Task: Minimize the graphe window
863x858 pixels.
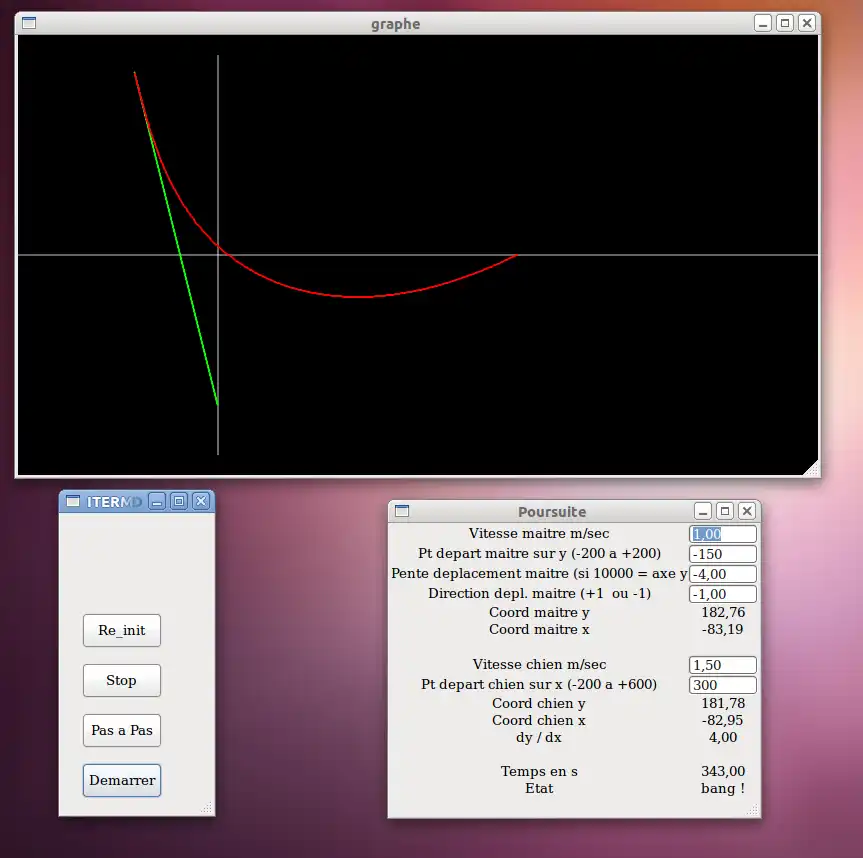Action: click(763, 23)
